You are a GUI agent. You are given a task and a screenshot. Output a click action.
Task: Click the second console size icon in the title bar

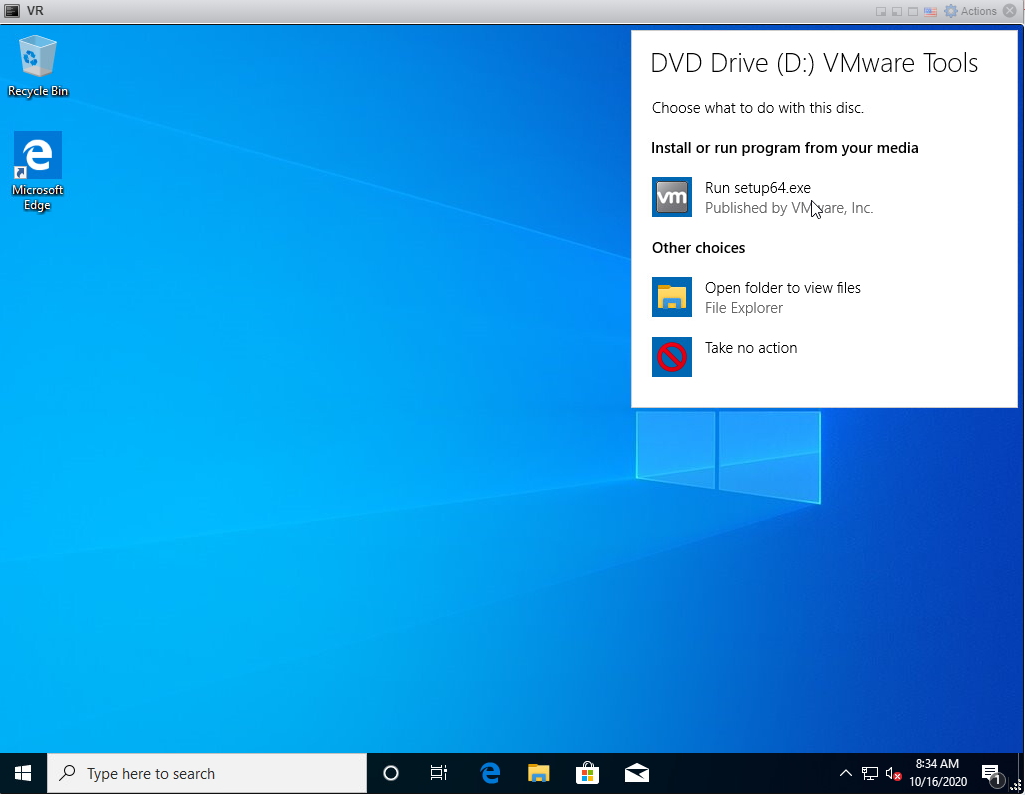[897, 12]
